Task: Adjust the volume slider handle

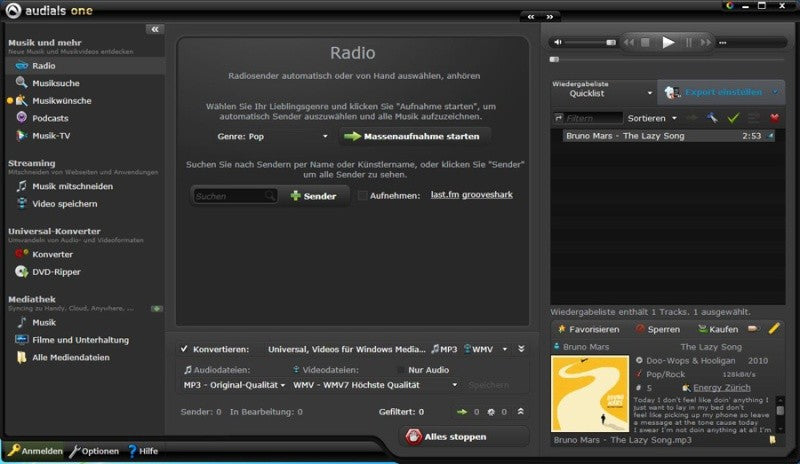Action: (611, 42)
